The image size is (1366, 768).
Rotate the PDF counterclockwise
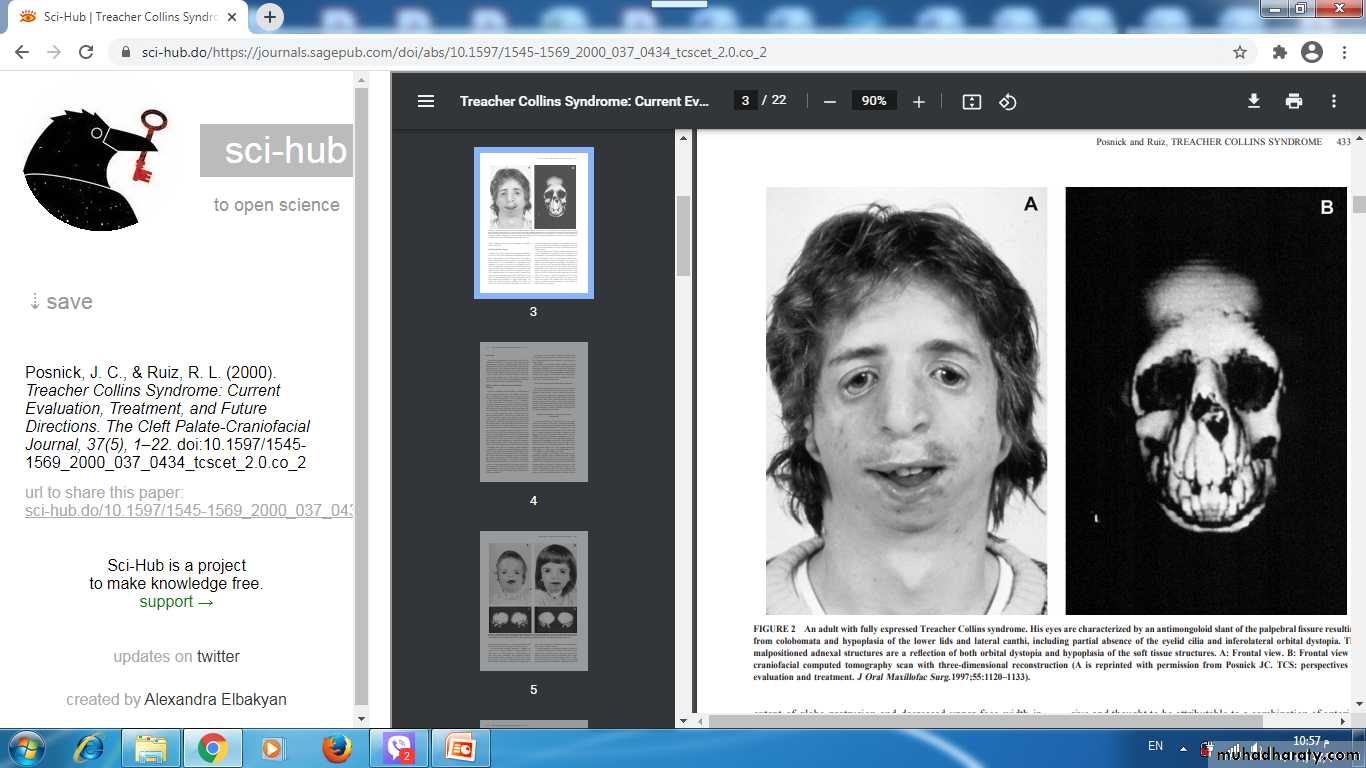(1008, 101)
